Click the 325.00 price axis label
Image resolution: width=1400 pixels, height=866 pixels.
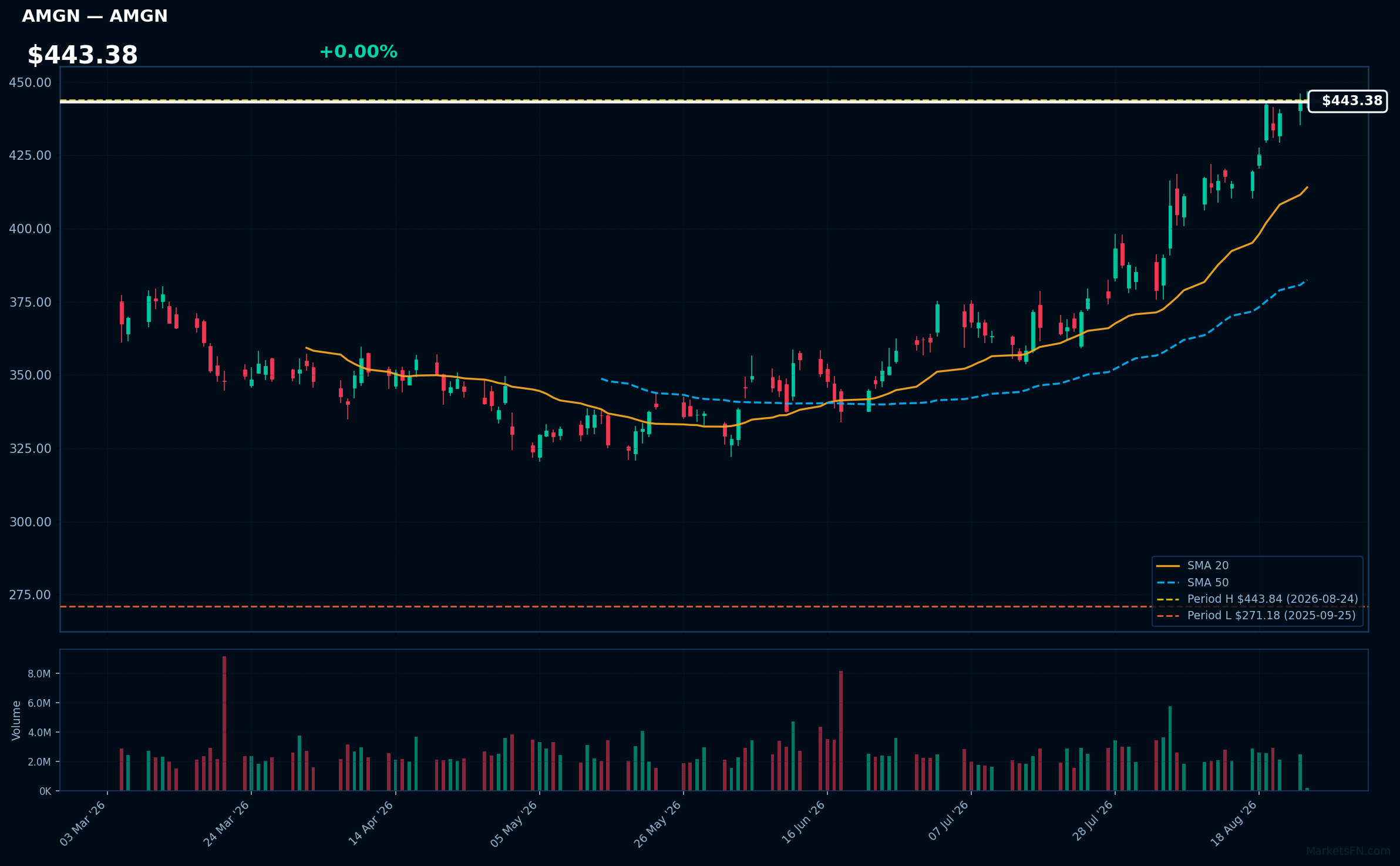(x=30, y=449)
